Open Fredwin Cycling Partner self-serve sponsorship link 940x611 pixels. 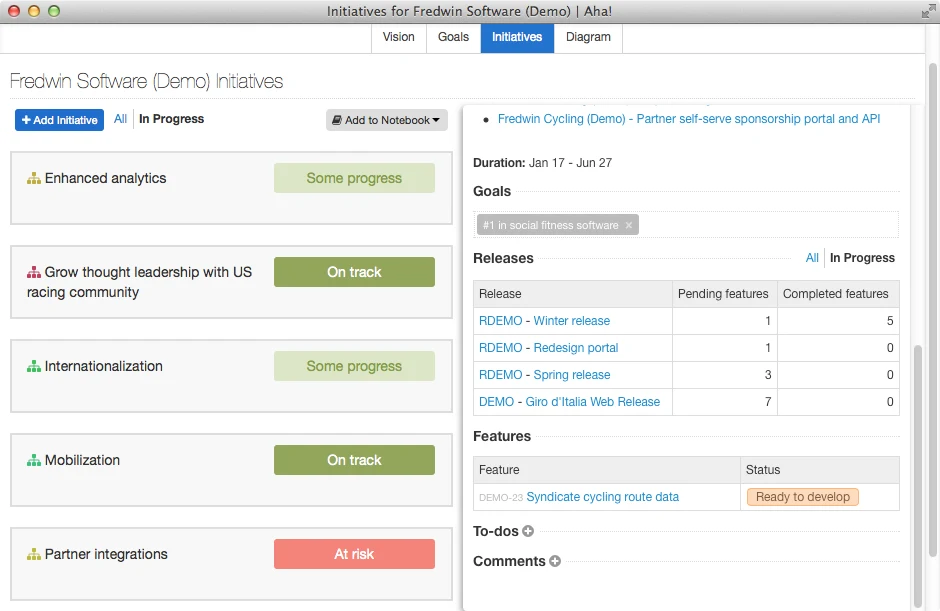click(x=689, y=119)
